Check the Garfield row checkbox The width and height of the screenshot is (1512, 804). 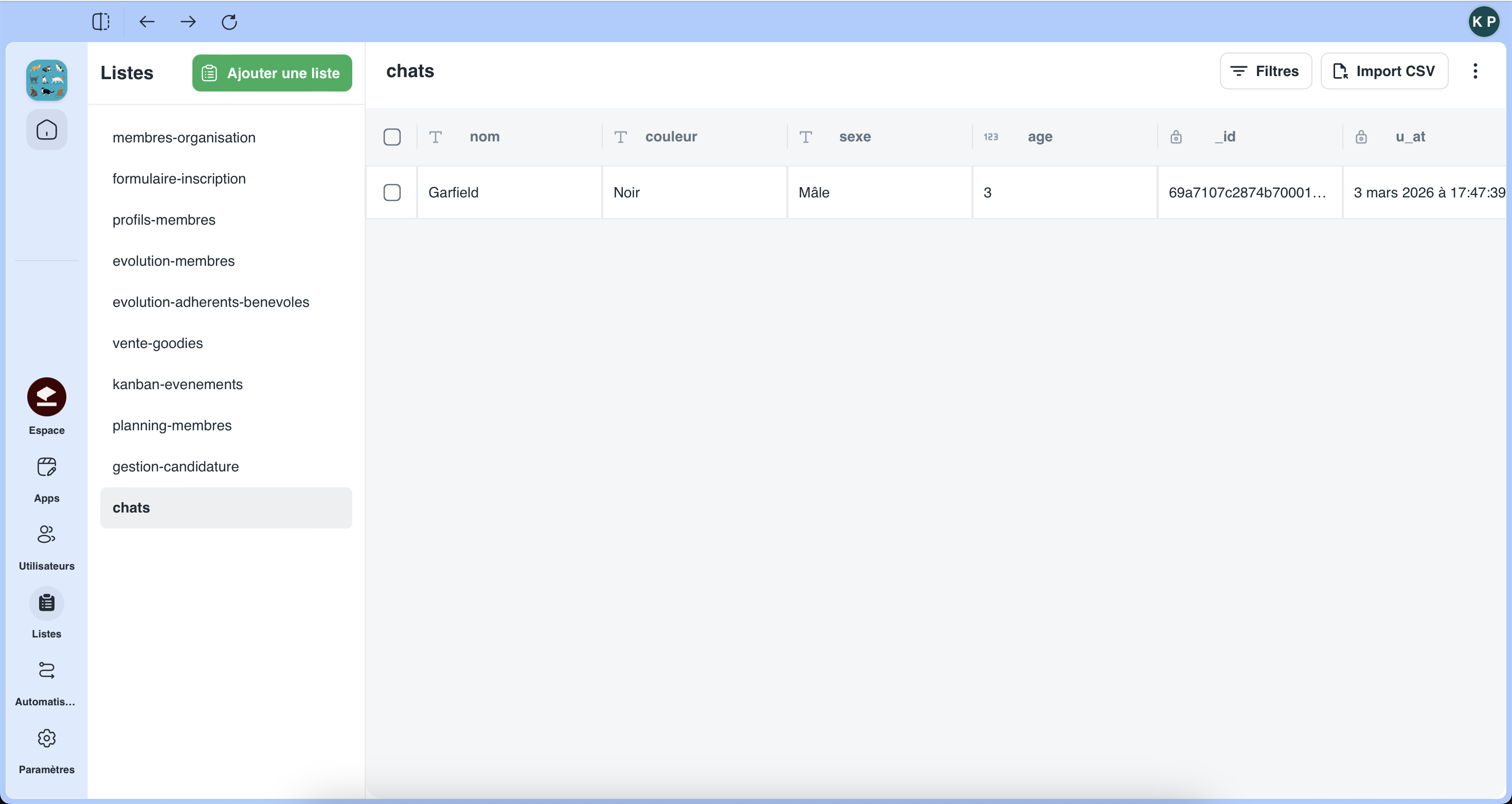click(x=392, y=192)
